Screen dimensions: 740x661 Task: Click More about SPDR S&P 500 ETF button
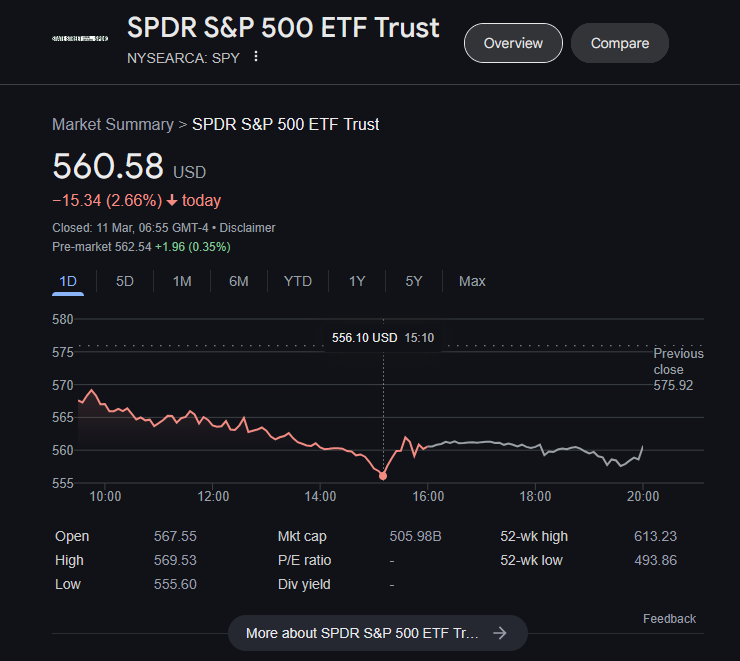coord(378,633)
